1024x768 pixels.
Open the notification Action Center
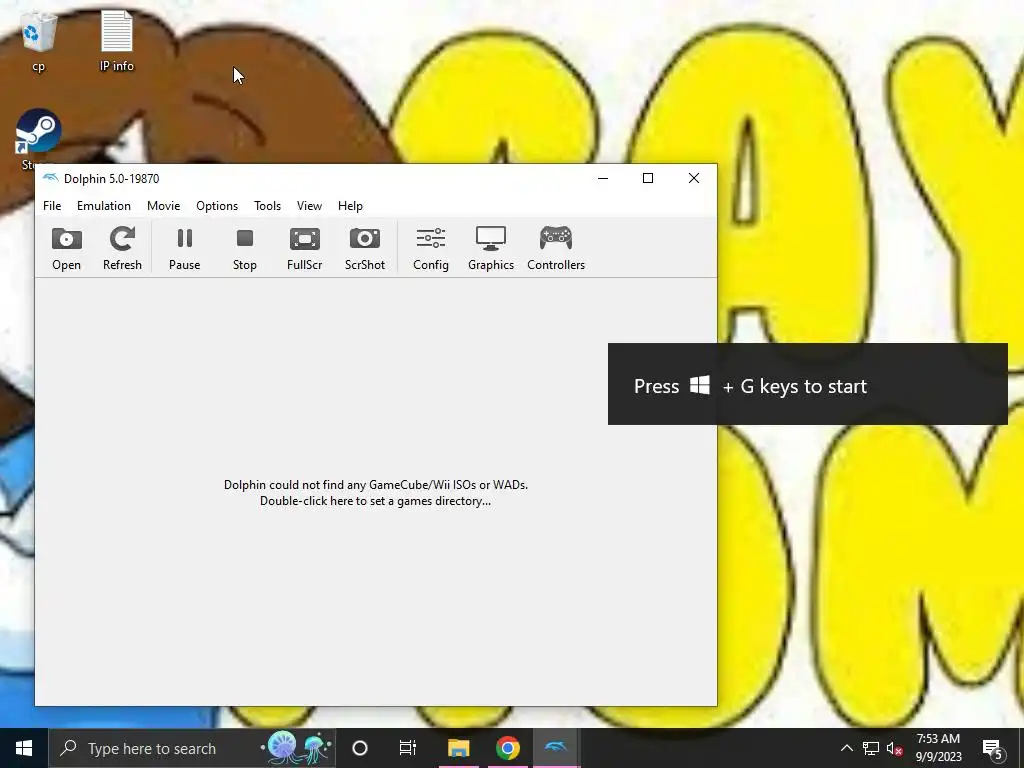coord(993,748)
